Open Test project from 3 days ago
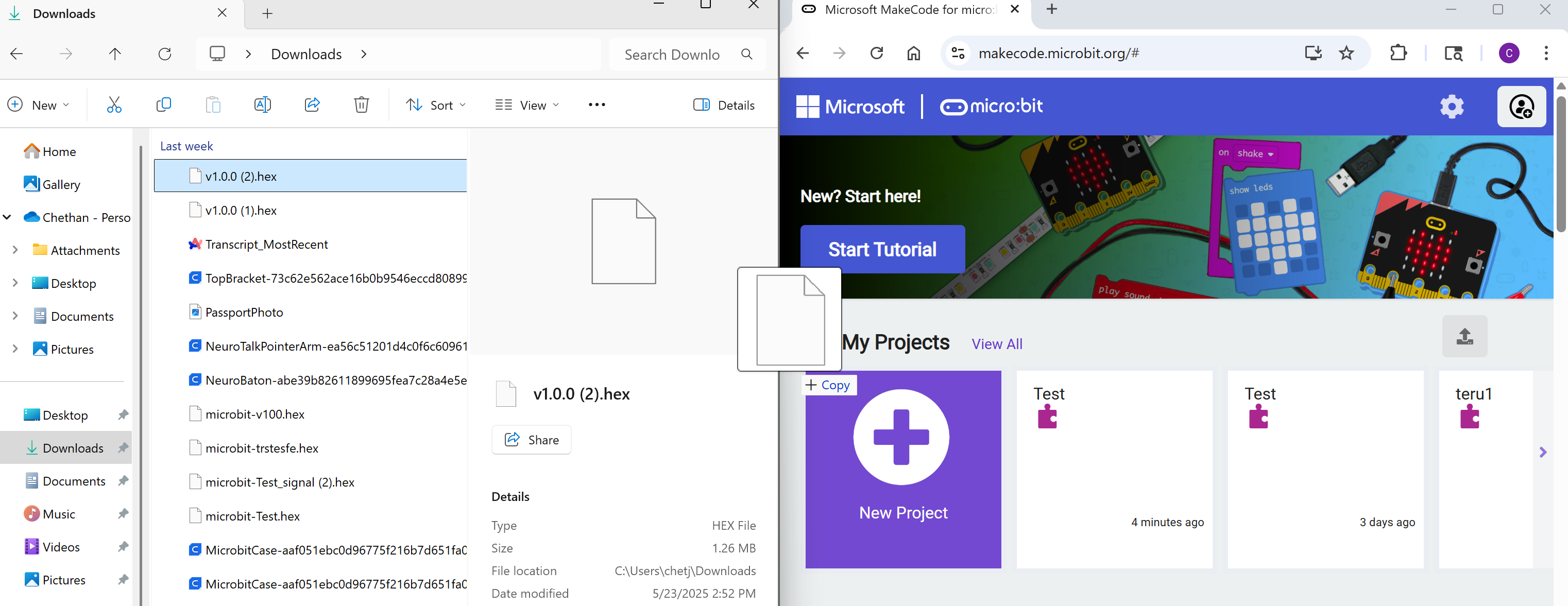Screen dimensions: 1568x606 [x=1325, y=469]
